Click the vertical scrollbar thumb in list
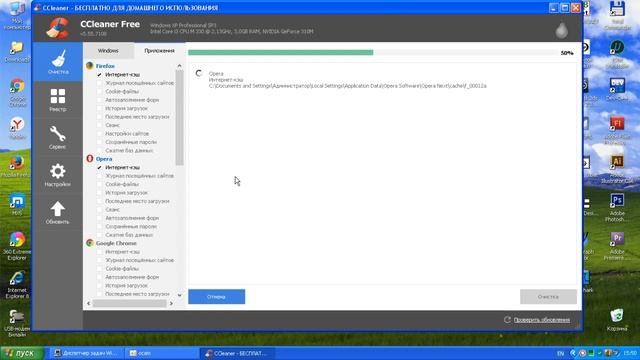Screen dimensions: 640x360 point(180,118)
